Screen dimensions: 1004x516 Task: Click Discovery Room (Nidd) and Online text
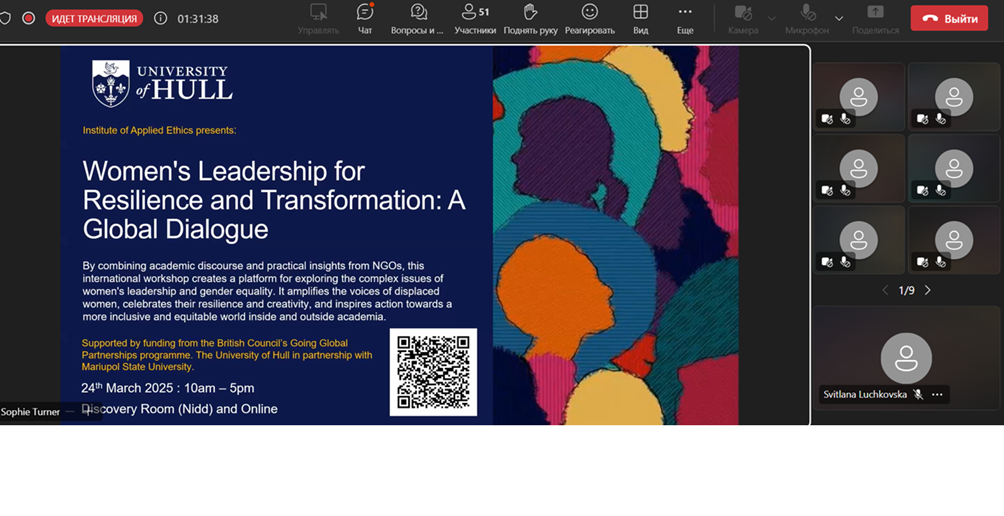(x=179, y=409)
